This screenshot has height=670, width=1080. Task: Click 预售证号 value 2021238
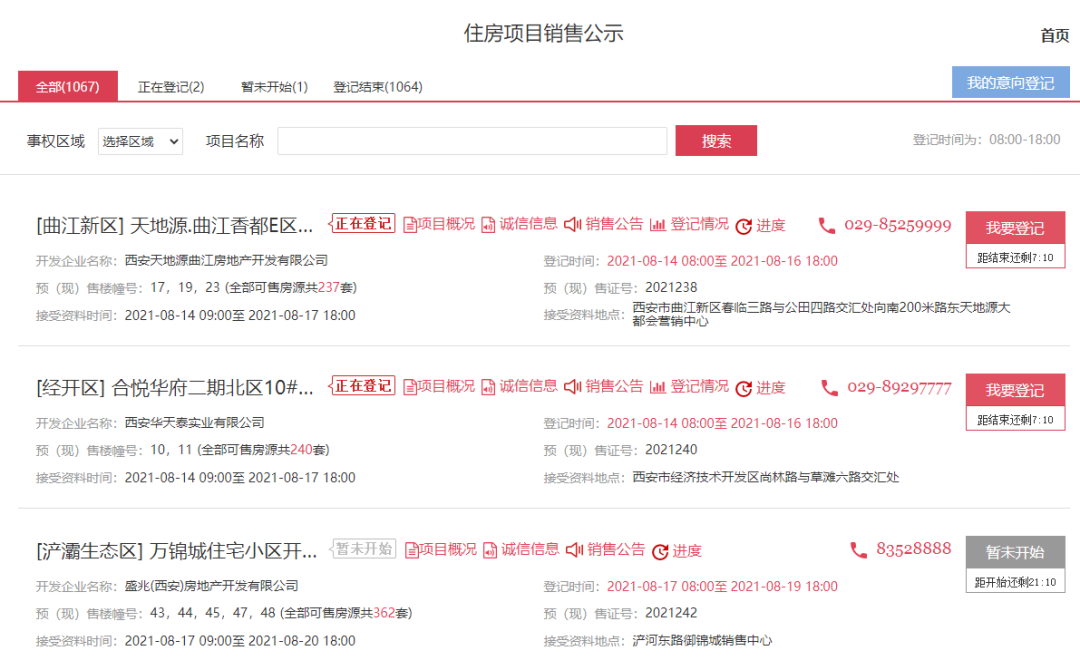671,288
